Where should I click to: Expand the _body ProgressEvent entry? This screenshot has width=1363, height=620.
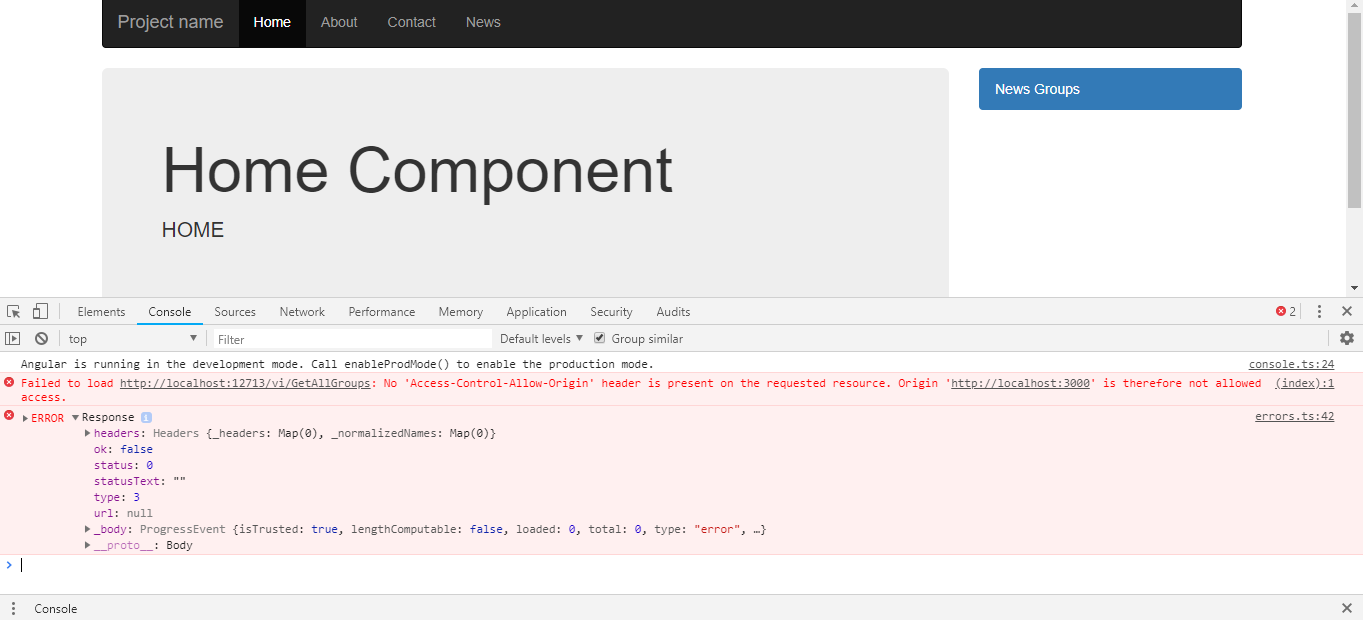pos(88,529)
